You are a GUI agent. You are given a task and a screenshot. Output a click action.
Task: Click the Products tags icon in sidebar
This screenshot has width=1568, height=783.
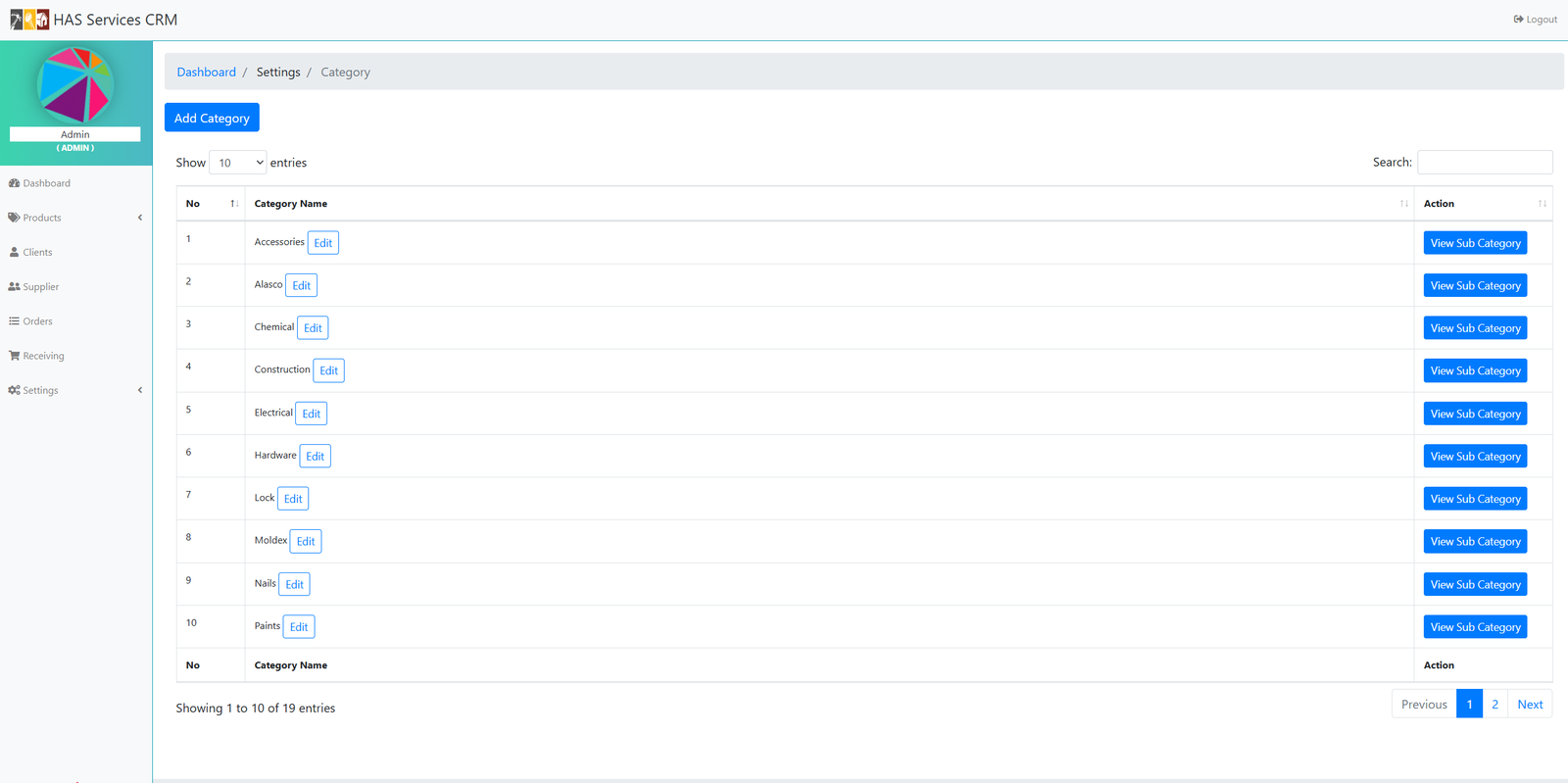14,218
